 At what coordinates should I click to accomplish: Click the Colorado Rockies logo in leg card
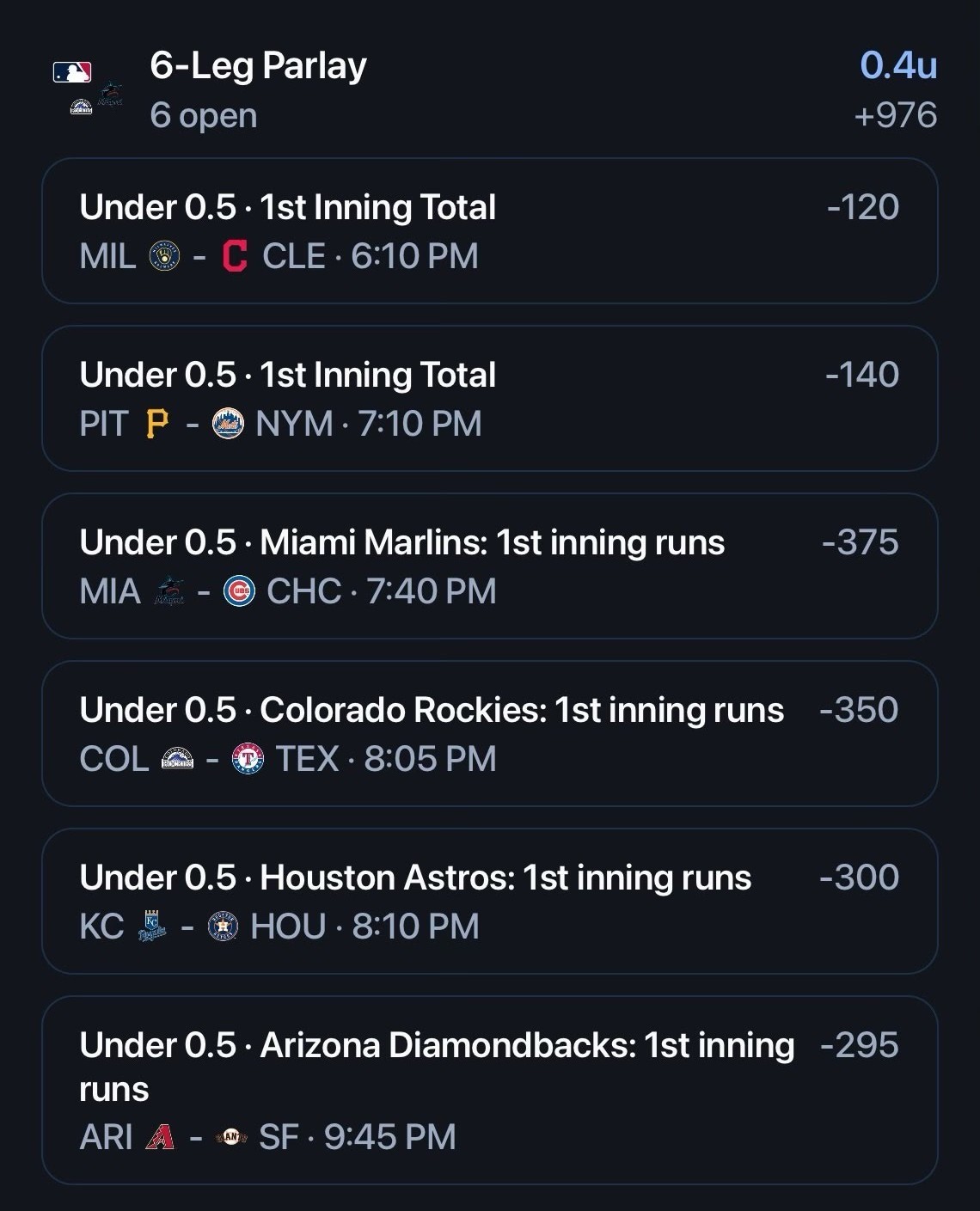click(178, 759)
